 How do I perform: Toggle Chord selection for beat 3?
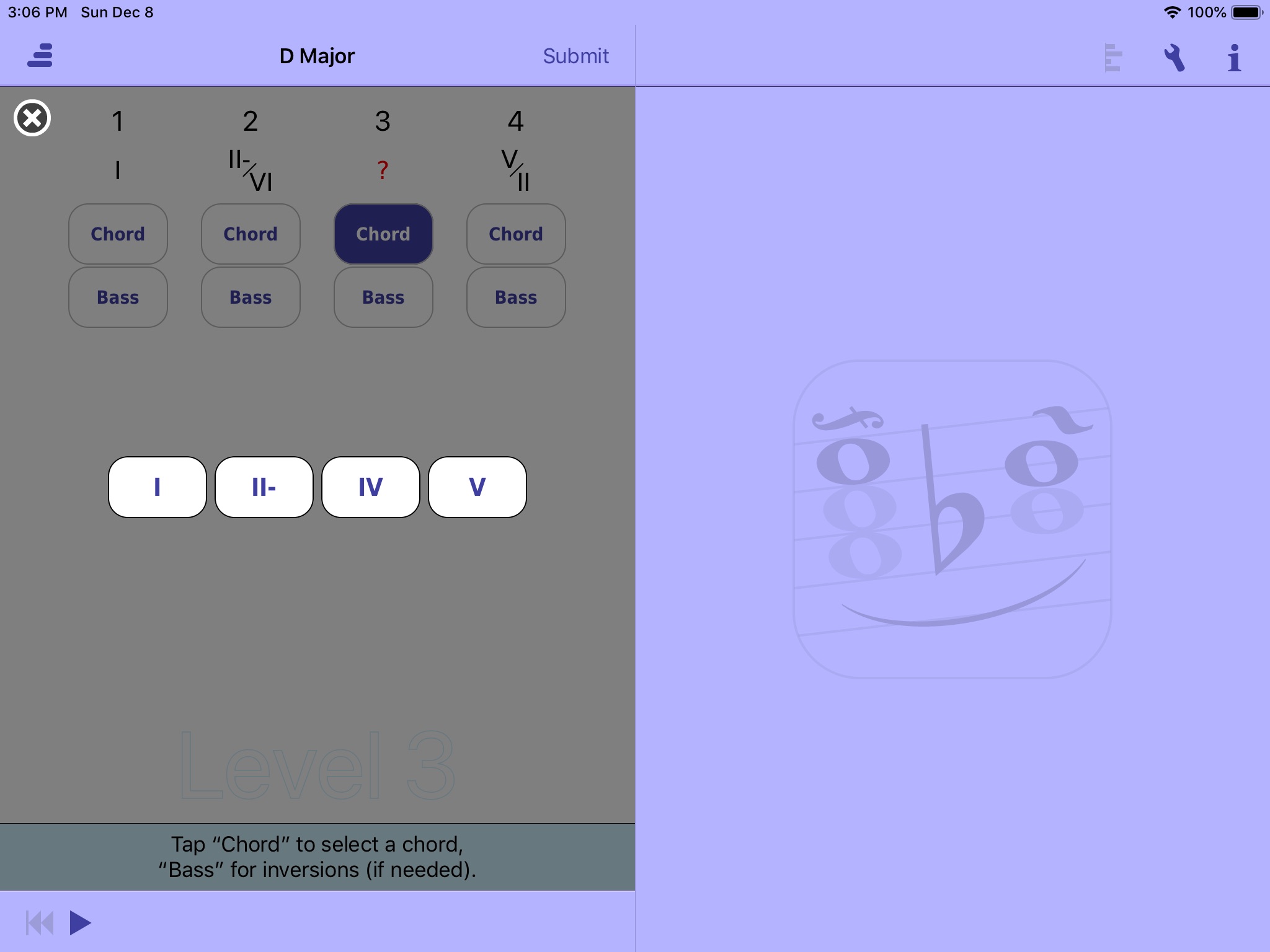click(383, 233)
